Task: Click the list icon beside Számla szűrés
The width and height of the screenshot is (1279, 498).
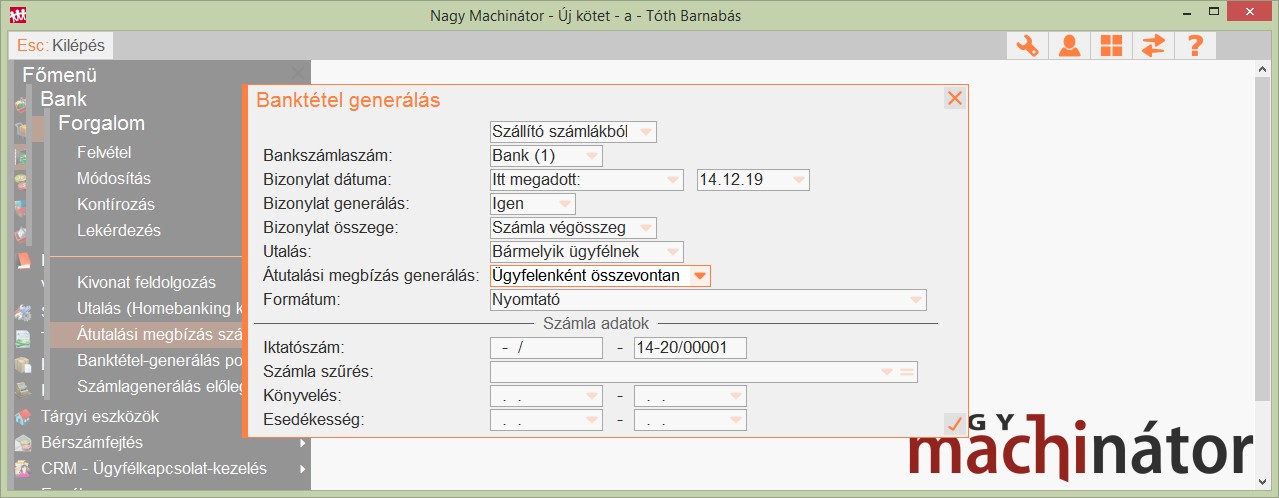Action: 907,372
